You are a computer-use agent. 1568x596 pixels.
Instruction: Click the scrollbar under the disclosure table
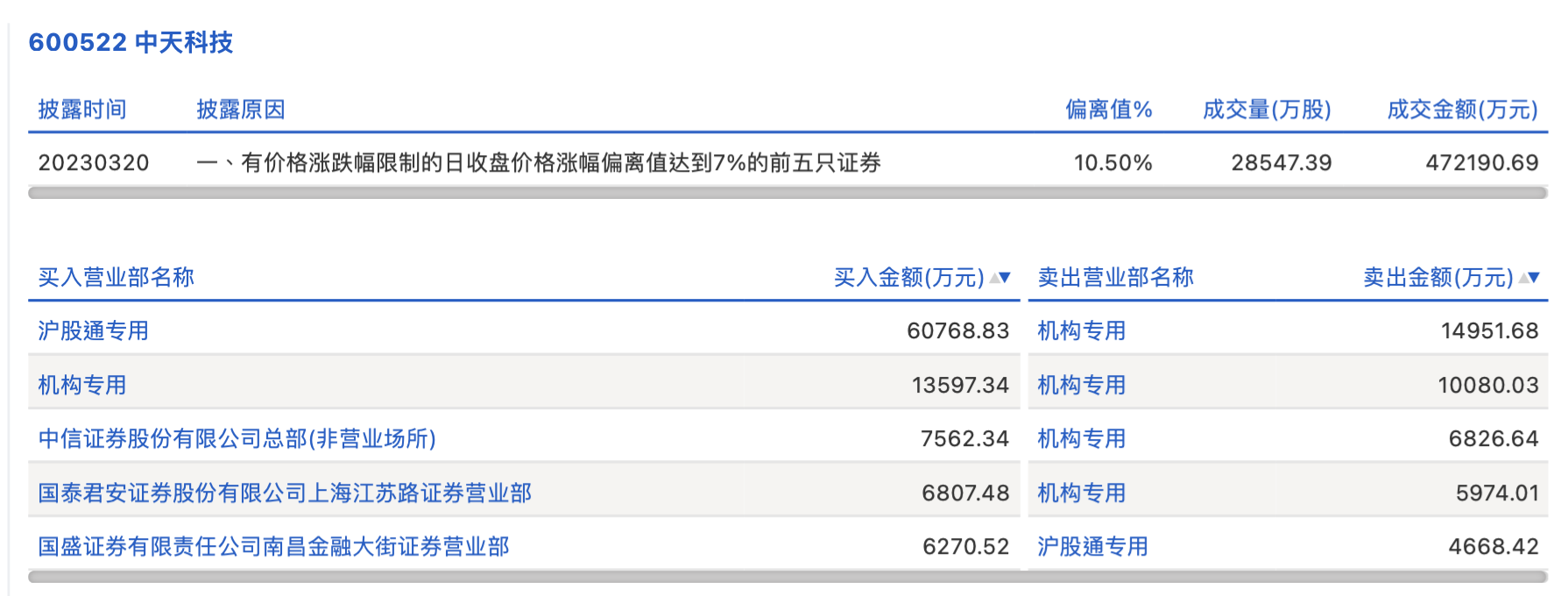pyautogui.click(x=784, y=191)
